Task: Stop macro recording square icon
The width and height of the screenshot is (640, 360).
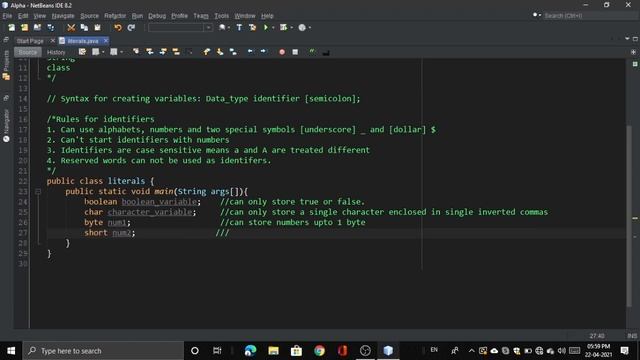Action: [295, 52]
